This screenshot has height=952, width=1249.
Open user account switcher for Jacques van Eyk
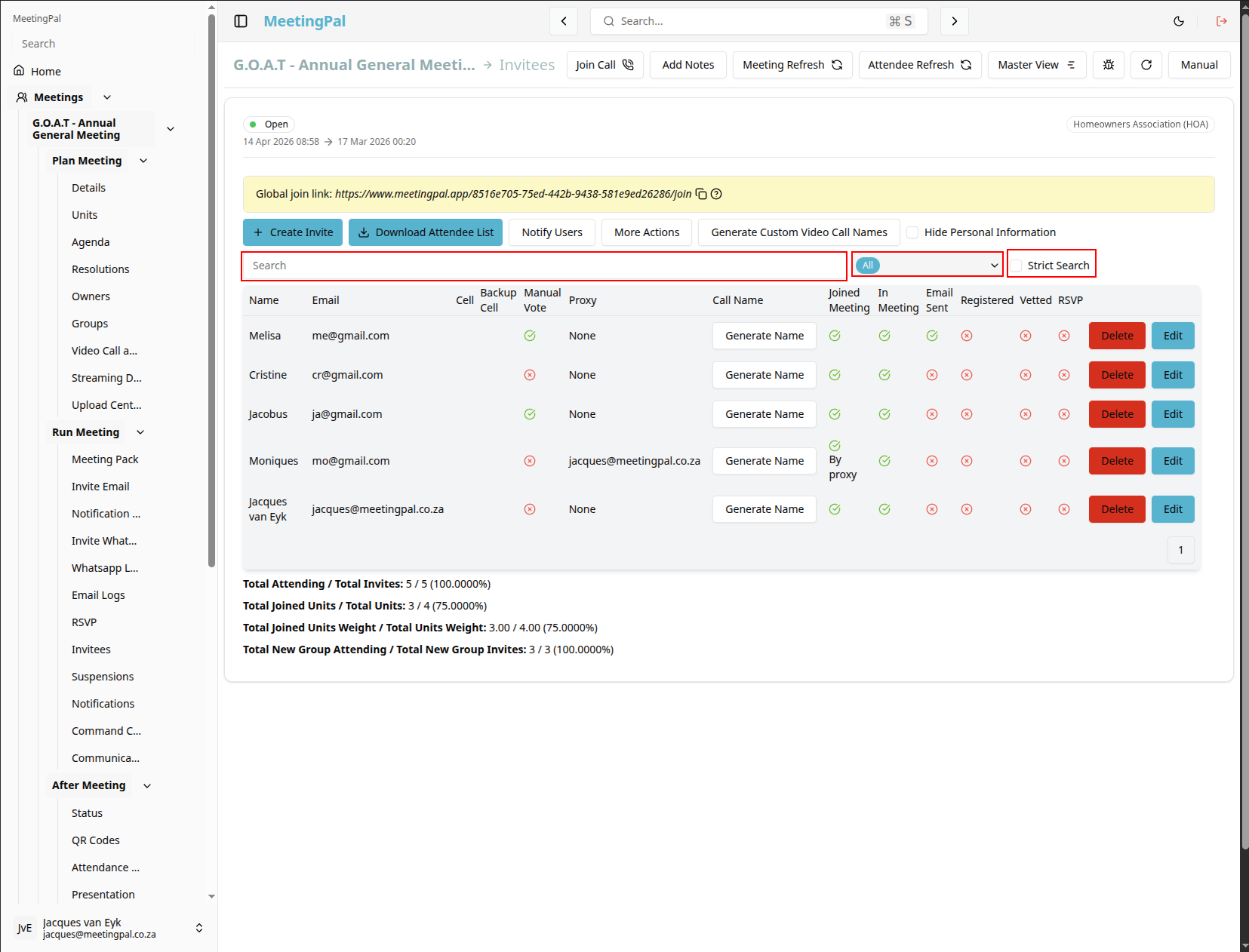click(x=199, y=928)
